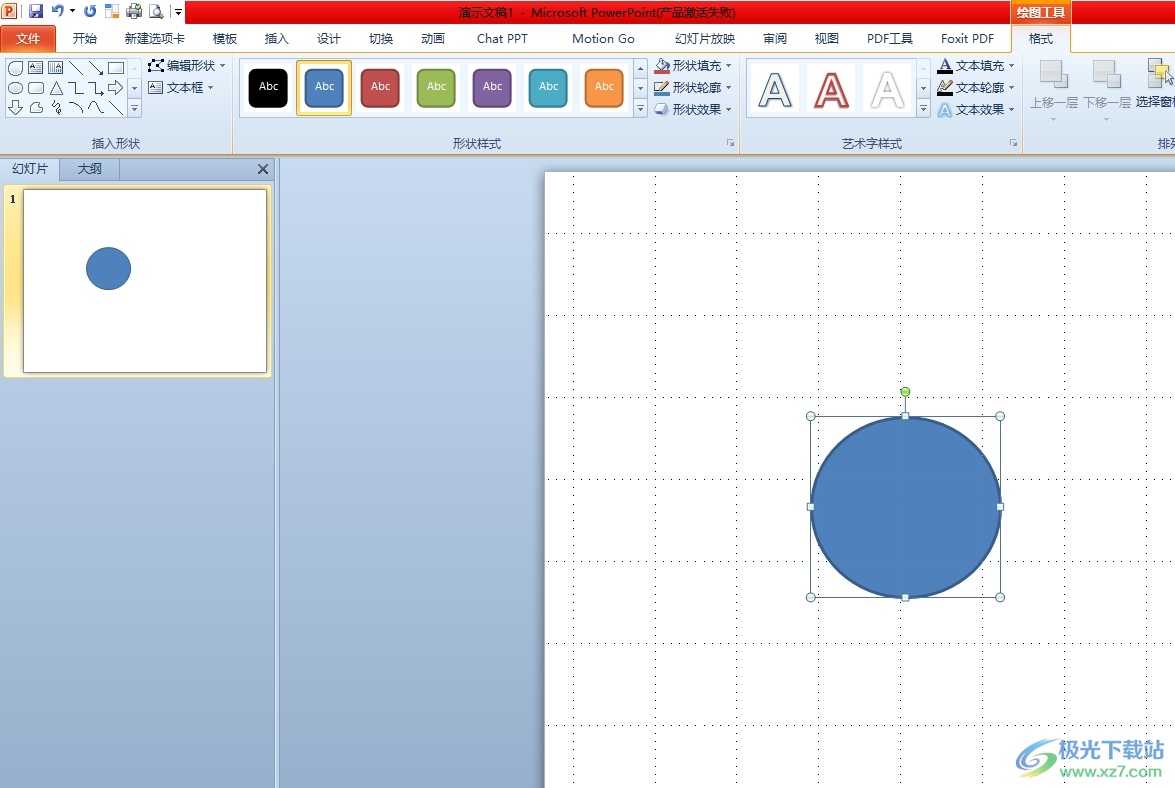Apply the green Abc shape style

pos(436,87)
